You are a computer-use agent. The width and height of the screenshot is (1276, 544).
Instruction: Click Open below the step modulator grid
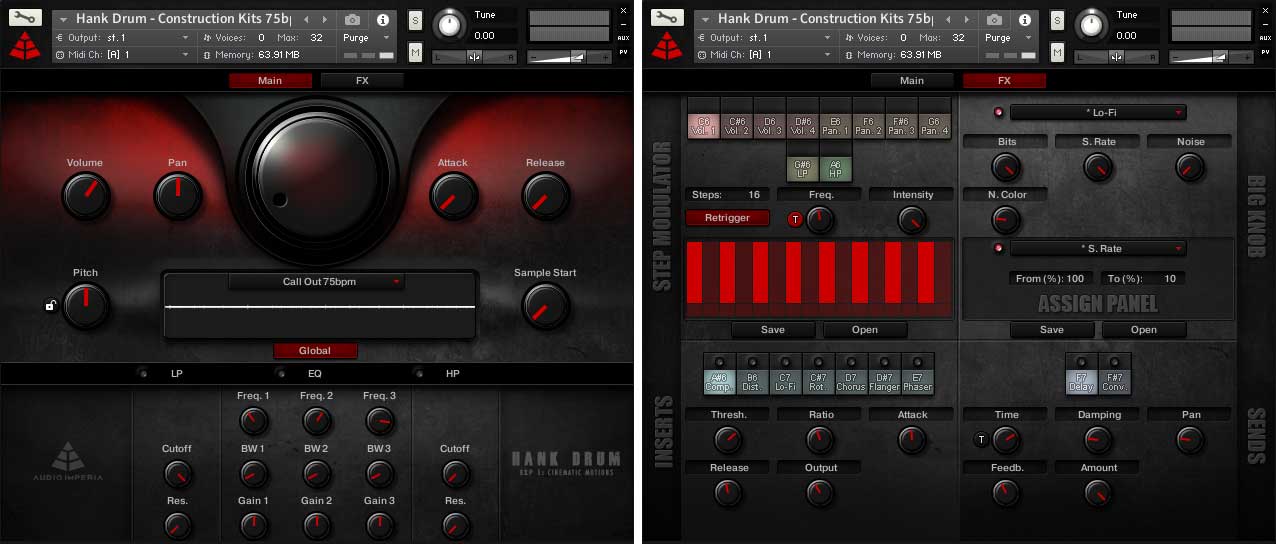(865, 330)
